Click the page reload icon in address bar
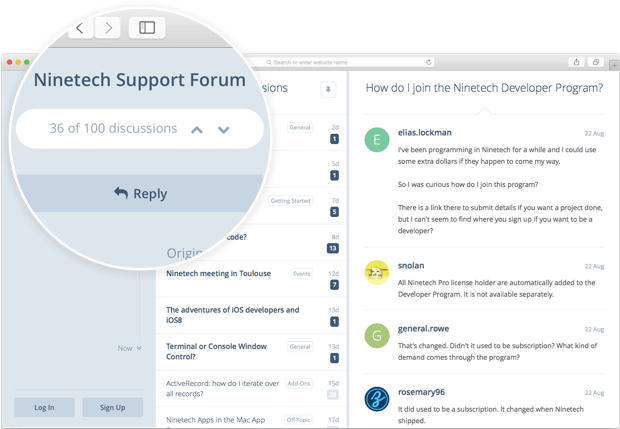This screenshot has width=620, height=429. (429, 62)
